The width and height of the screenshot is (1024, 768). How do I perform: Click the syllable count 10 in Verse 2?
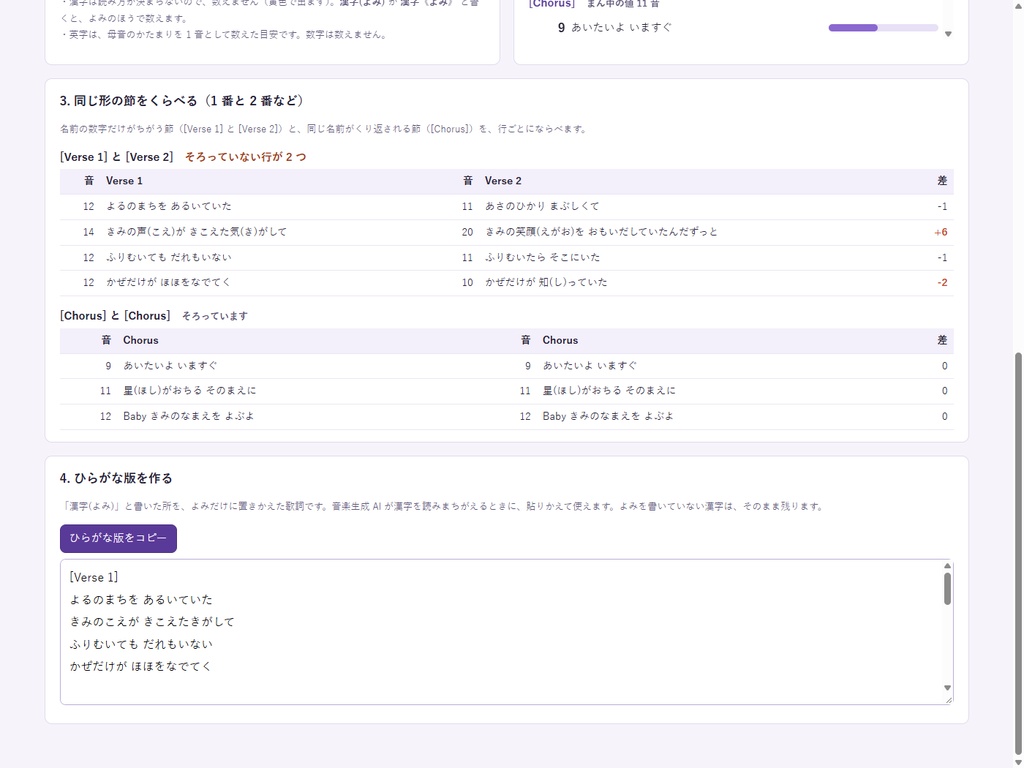(x=467, y=283)
